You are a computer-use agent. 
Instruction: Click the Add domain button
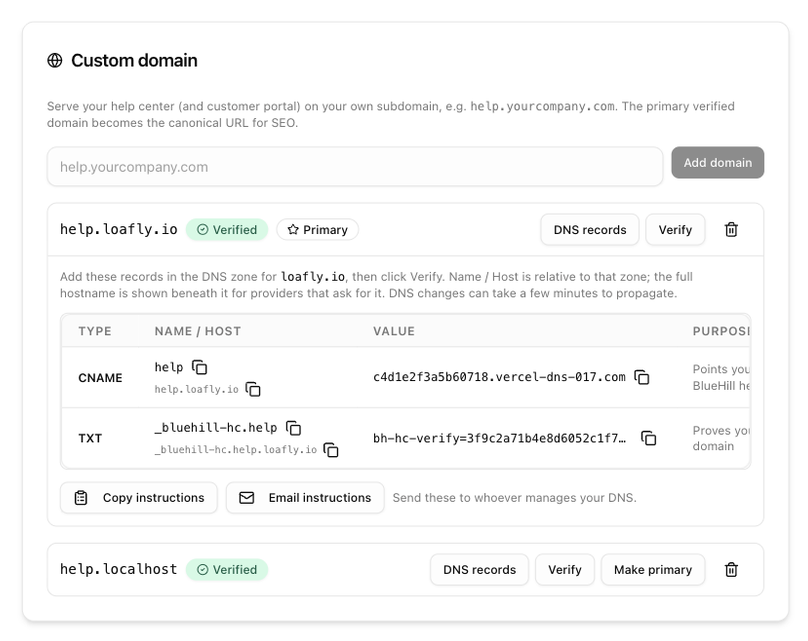tap(717, 163)
